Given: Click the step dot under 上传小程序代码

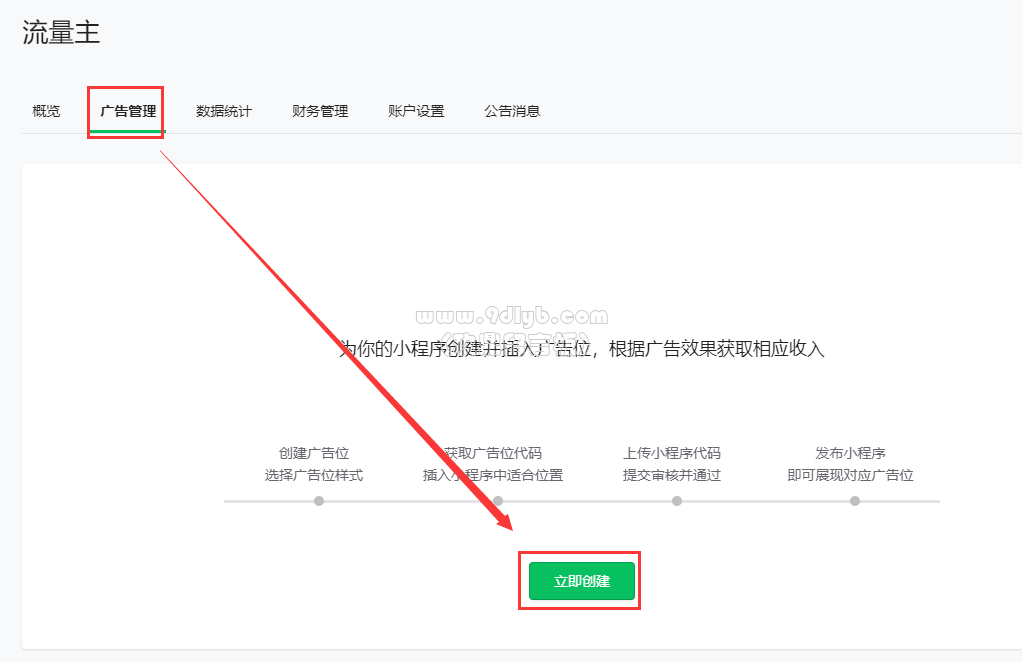Looking at the screenshot, I should 677,501.
